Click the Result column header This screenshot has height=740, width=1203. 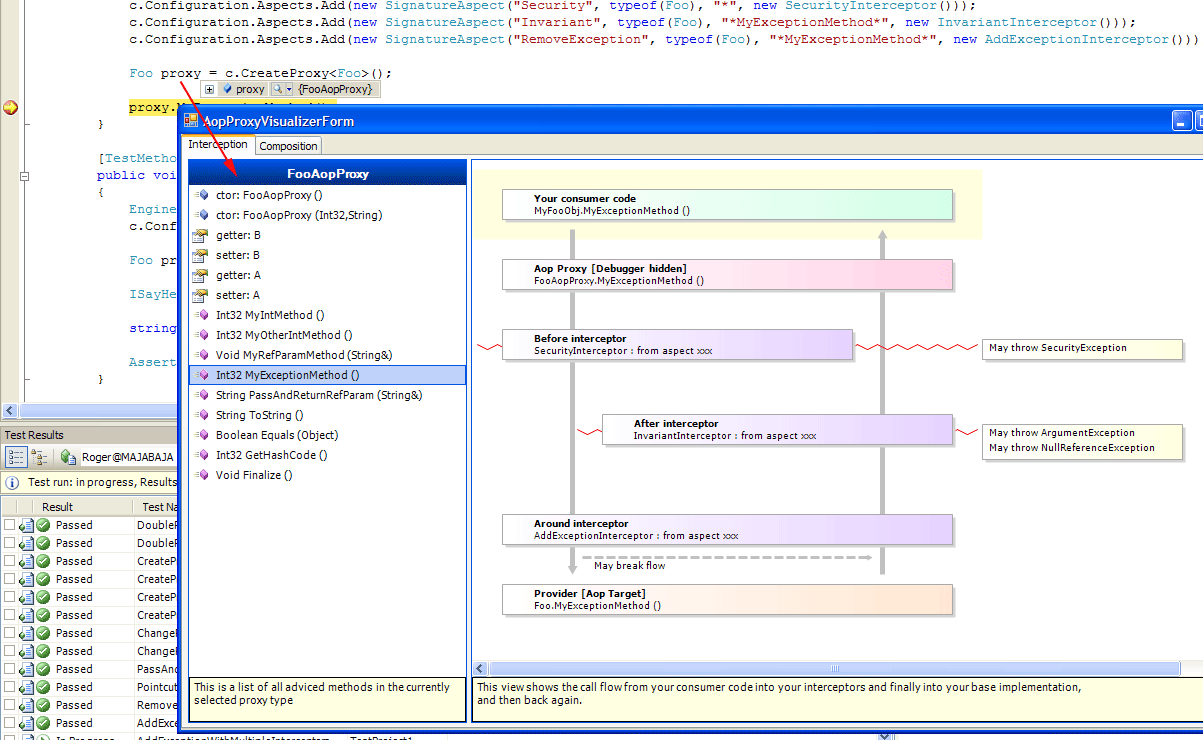click(58, 507)
